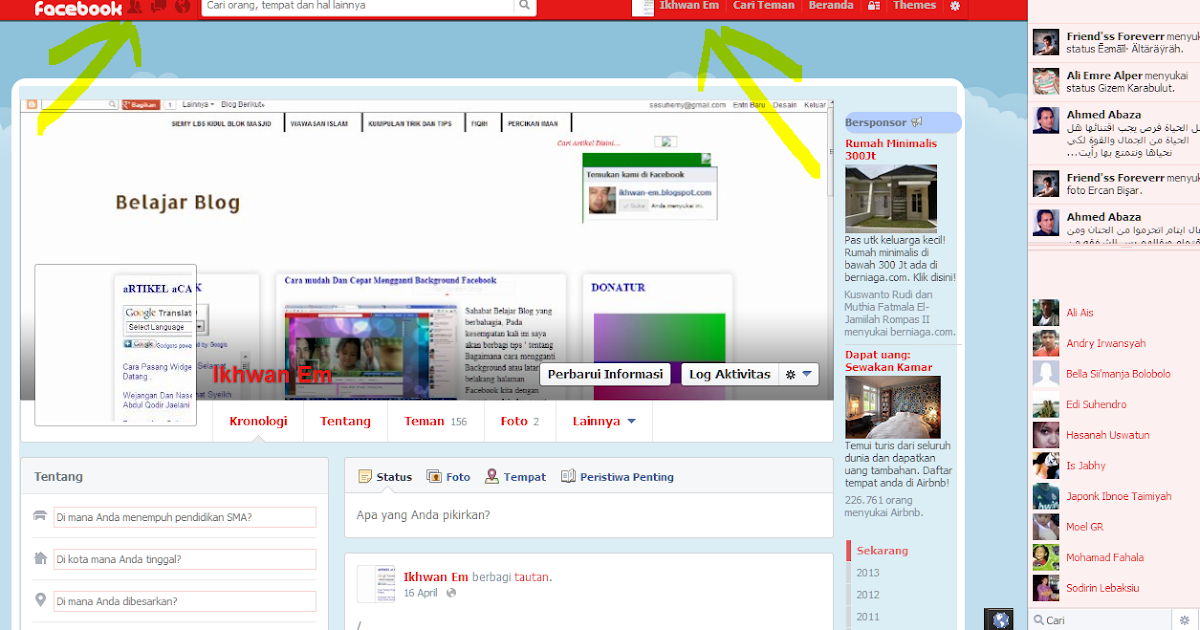This screenshot has height=630, width=1200.
Task: Click the Tentang section heading in left panel
Action: coord(58,477)
